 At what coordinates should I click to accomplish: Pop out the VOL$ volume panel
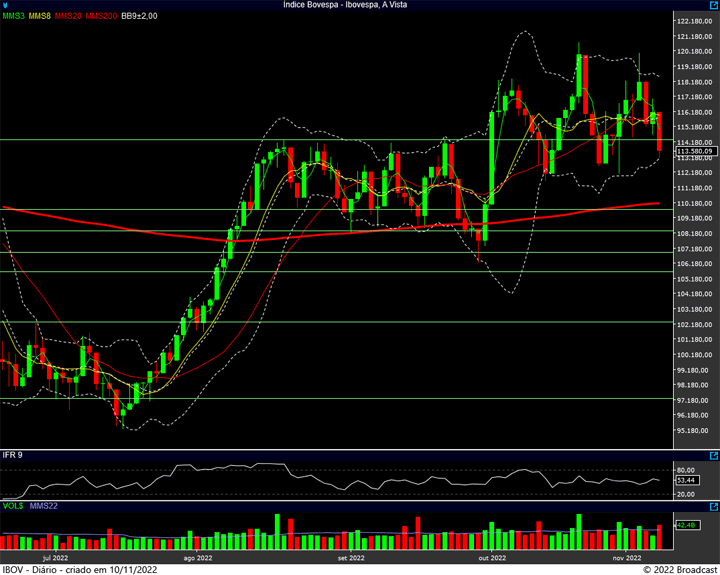[714, 507]
